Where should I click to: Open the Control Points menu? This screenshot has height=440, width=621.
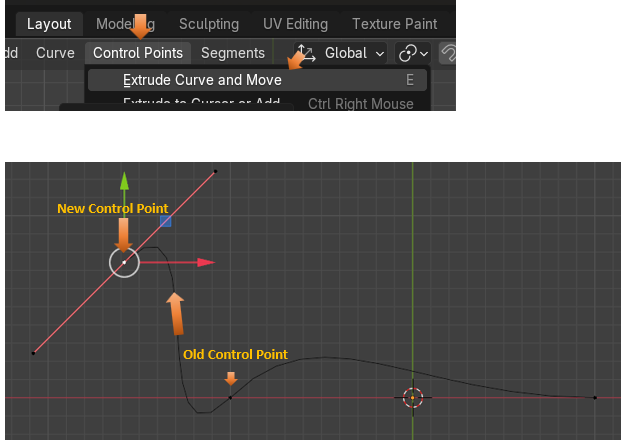click(138, 53)
